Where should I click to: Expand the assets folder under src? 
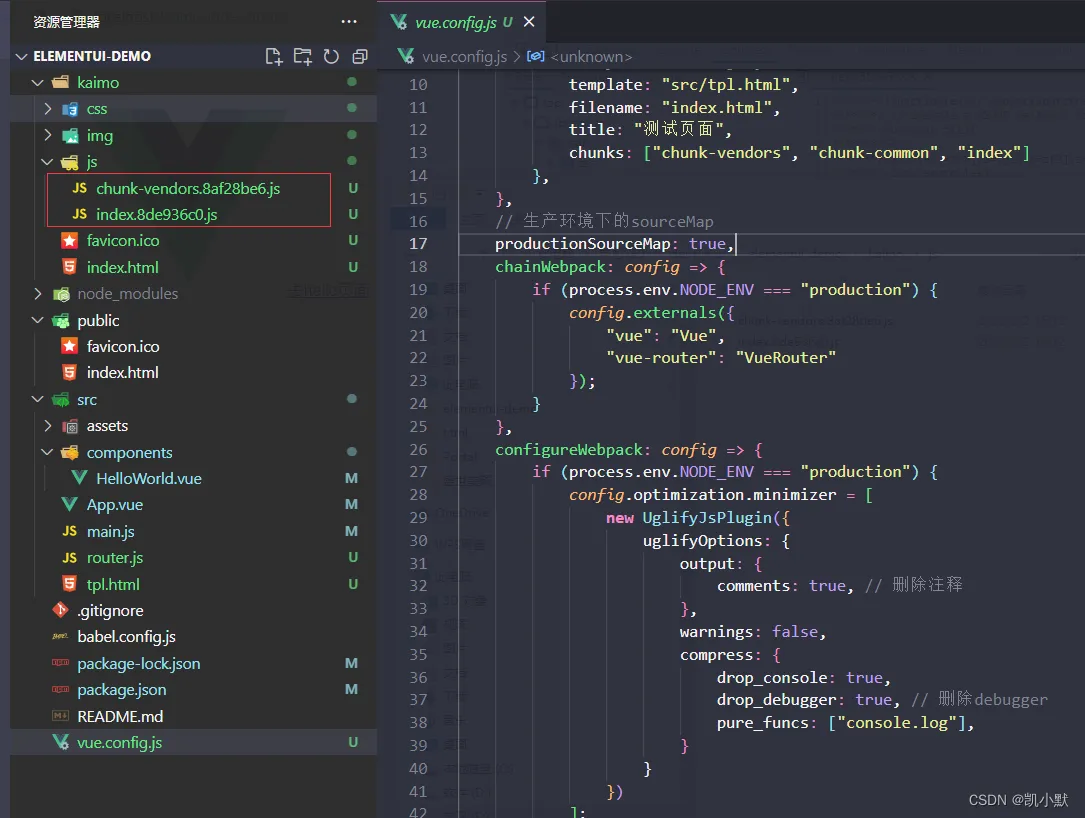48,426
